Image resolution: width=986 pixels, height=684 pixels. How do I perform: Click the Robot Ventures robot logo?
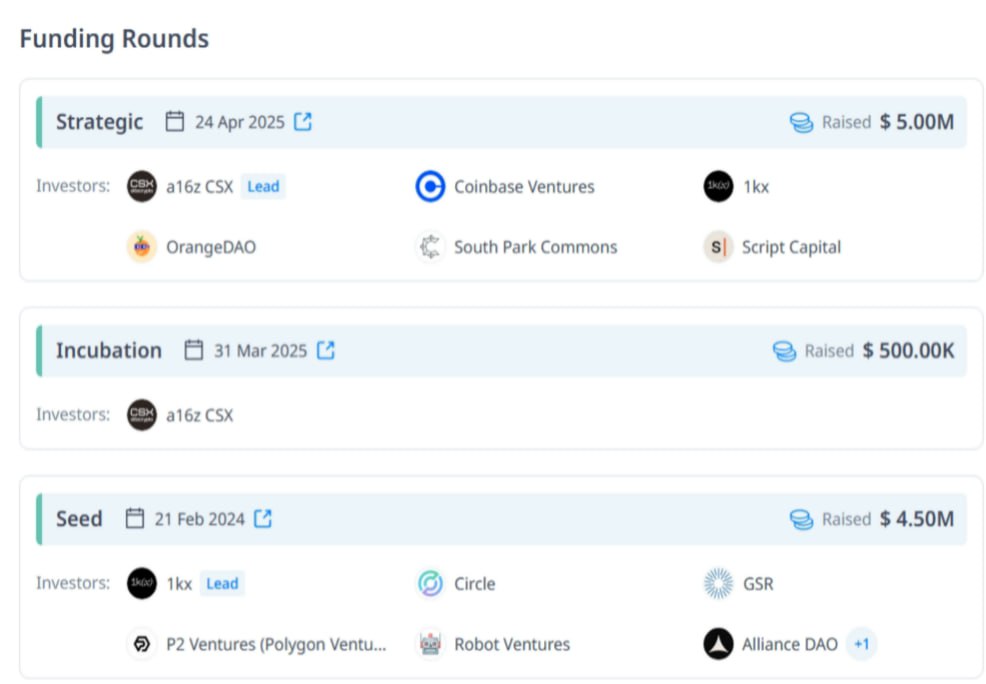(430, 644)
